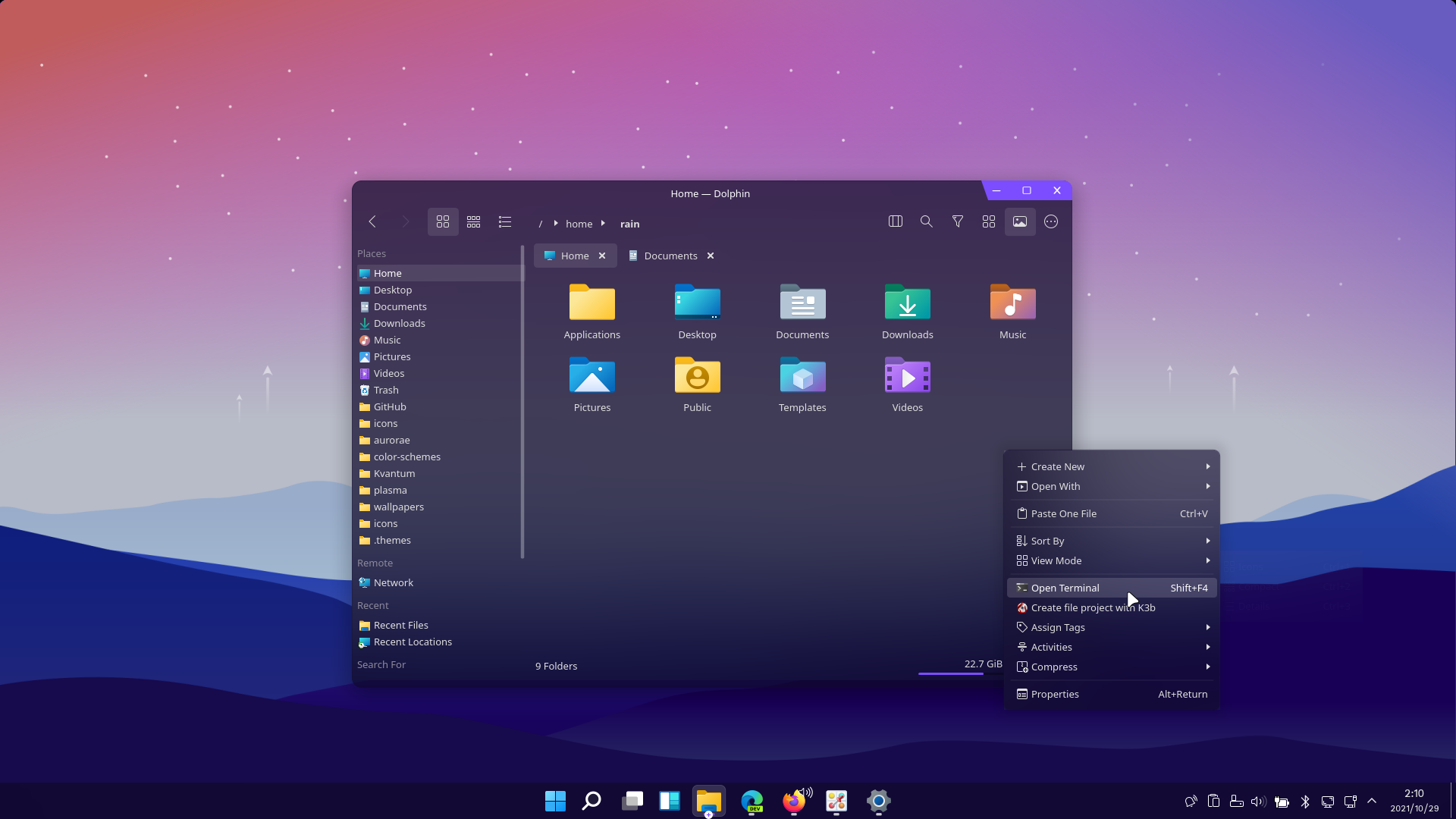Click the Places panel scrollbar
Image resolution: width=1456 pixels, height=819 pixels.
click(522, 402)
